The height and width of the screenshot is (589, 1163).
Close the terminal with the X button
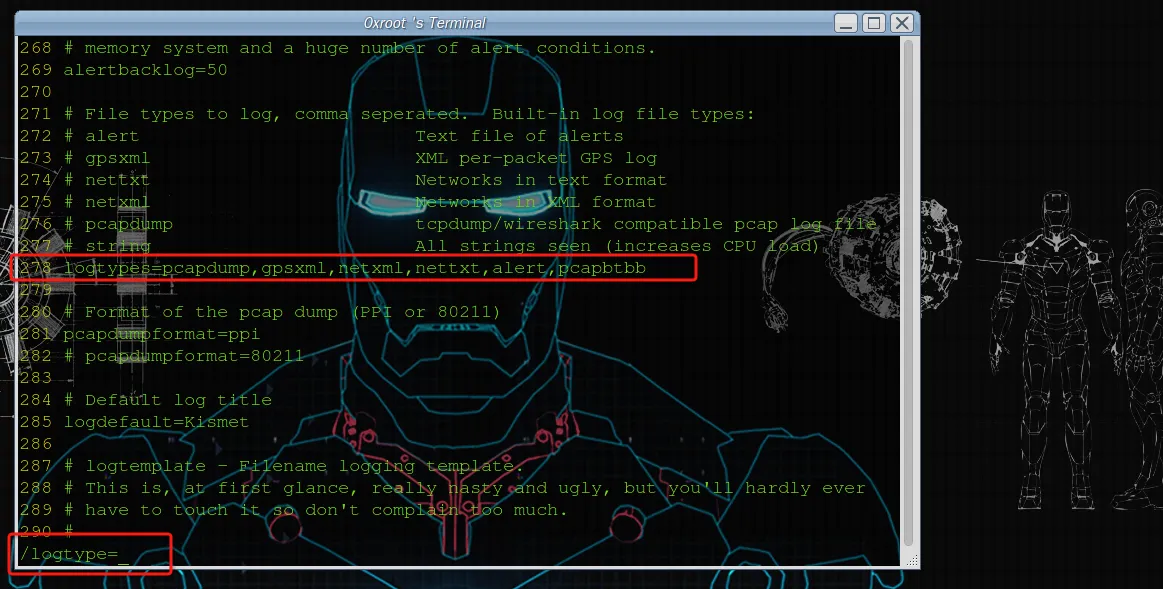[x=901, y=23]
